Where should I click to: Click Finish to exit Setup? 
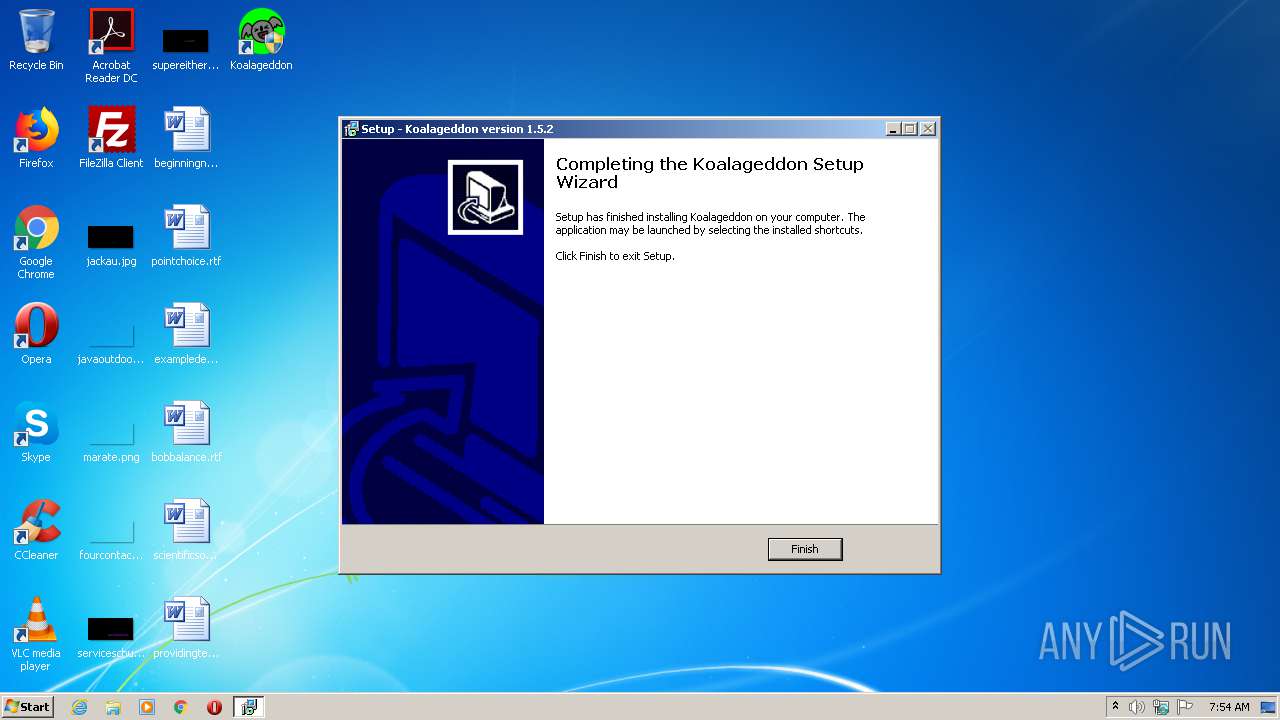click(x=805, y=549)
